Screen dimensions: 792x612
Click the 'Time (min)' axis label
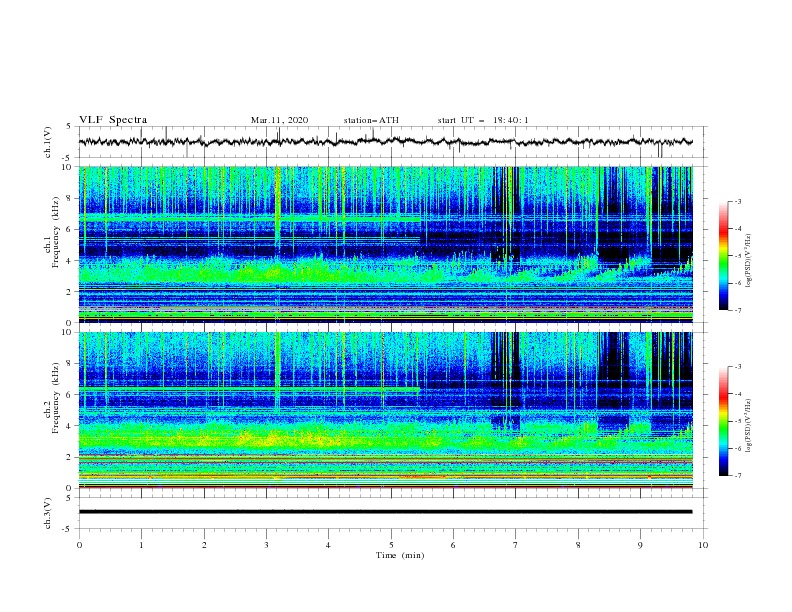tap(400, 555)
